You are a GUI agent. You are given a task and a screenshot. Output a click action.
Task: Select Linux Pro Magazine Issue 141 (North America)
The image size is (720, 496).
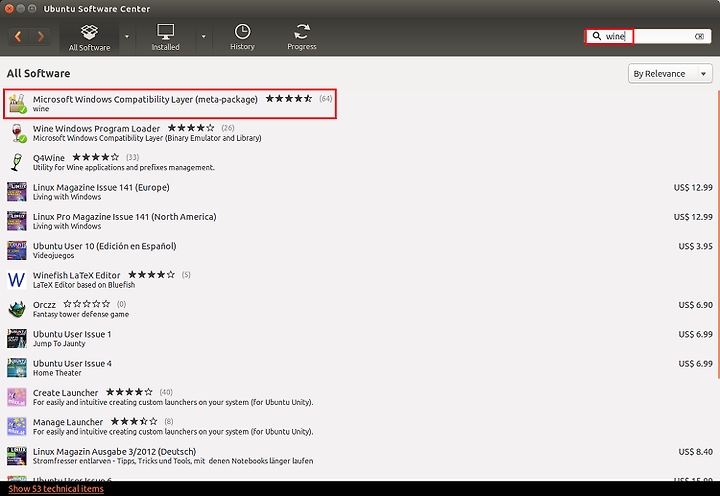tap(124, 217)
